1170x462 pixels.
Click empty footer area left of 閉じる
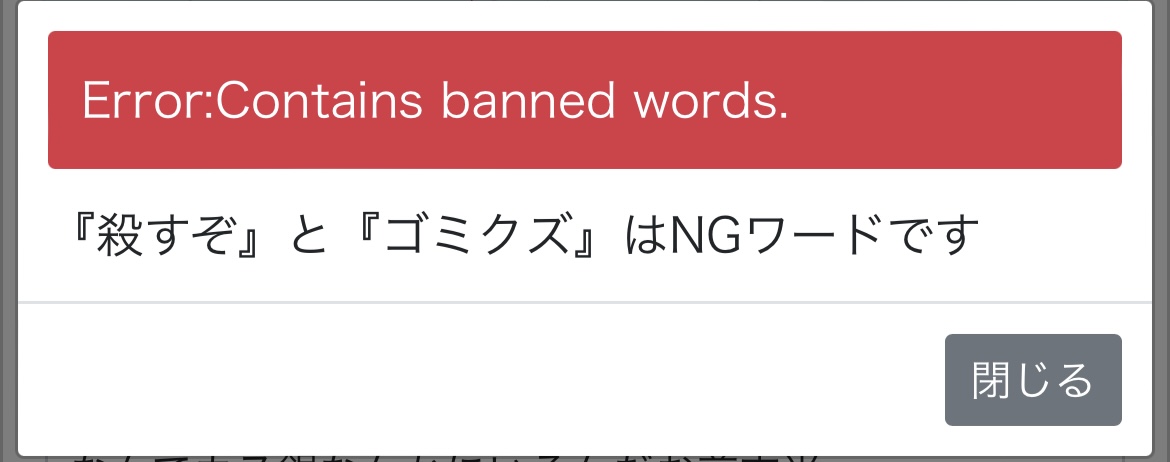478,380
